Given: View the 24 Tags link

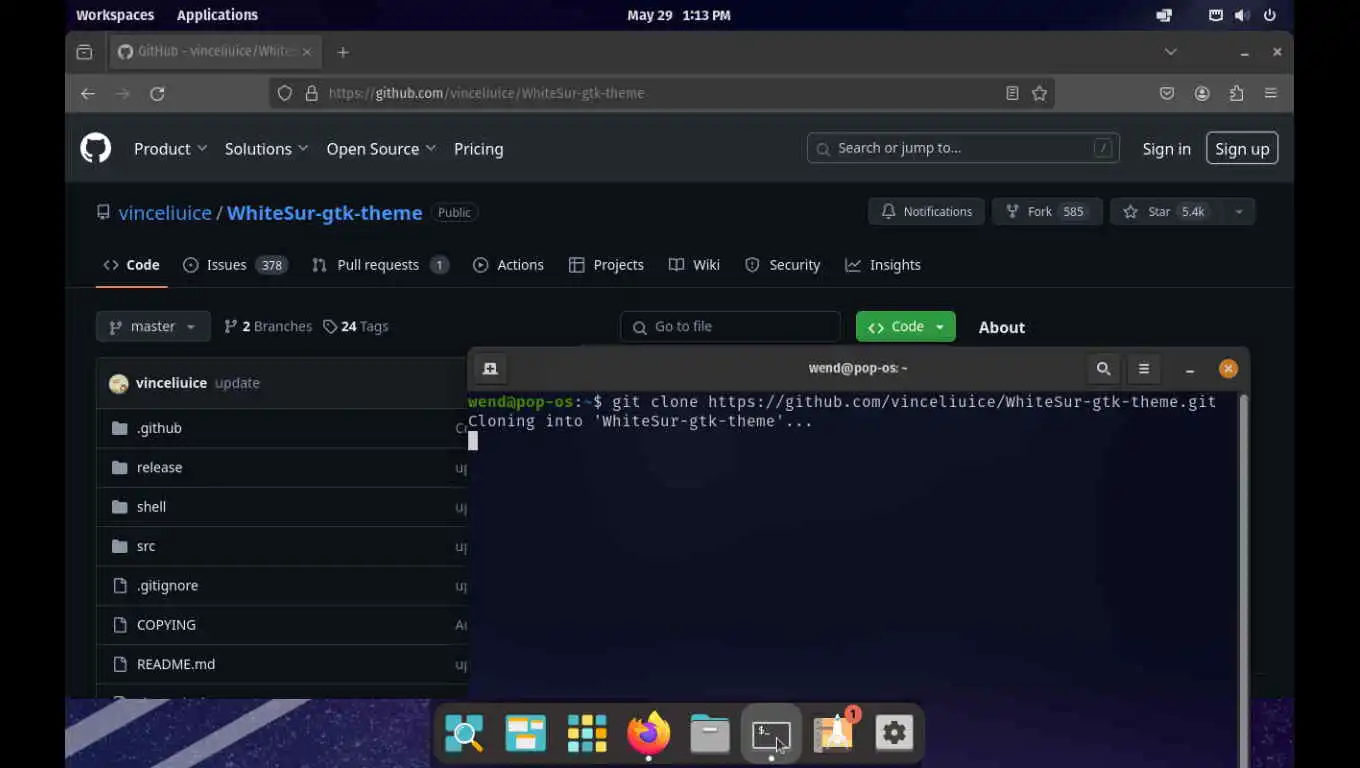Looking at the screenshot, I should tap(356, 326).
